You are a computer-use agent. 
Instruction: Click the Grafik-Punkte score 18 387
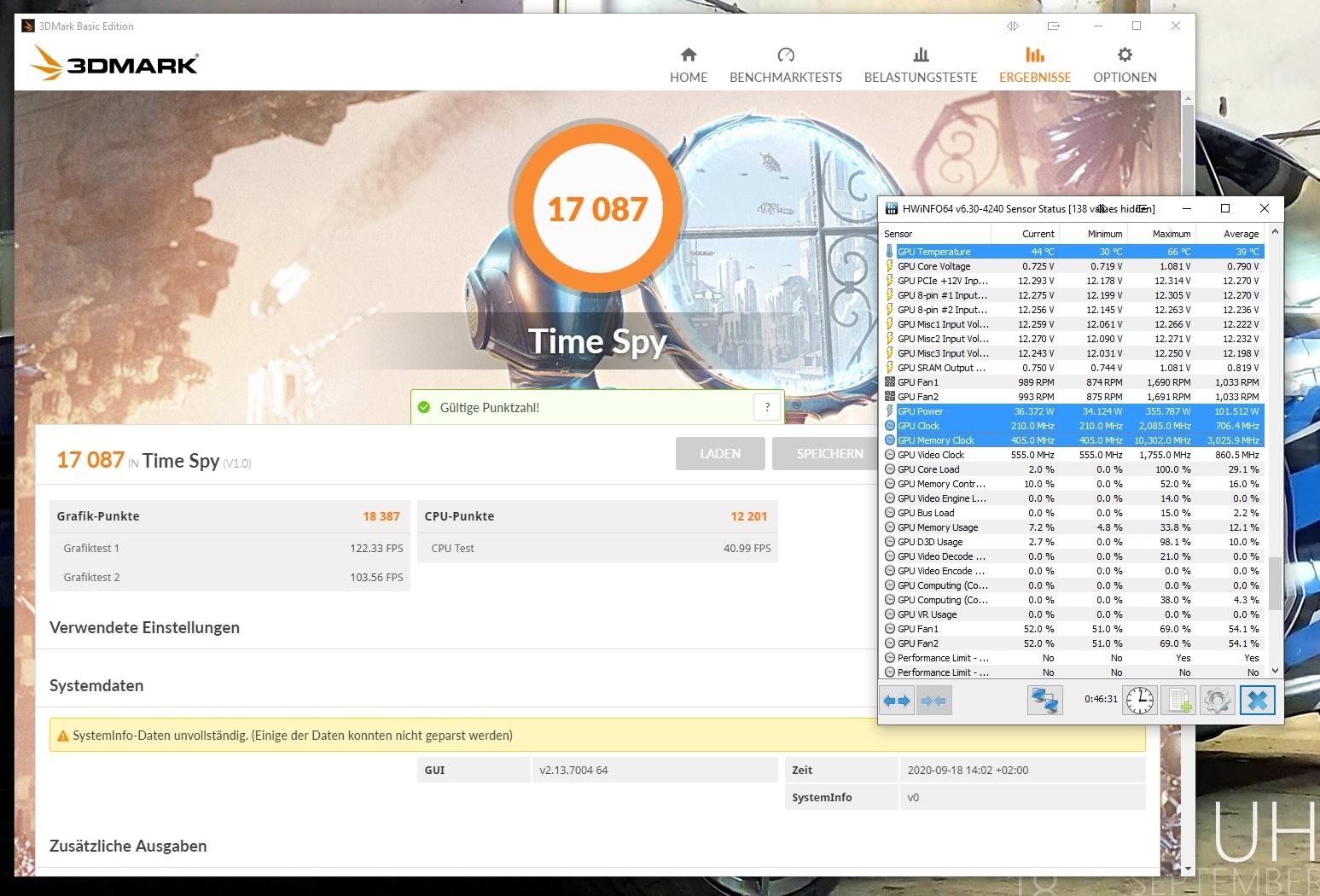381,516
